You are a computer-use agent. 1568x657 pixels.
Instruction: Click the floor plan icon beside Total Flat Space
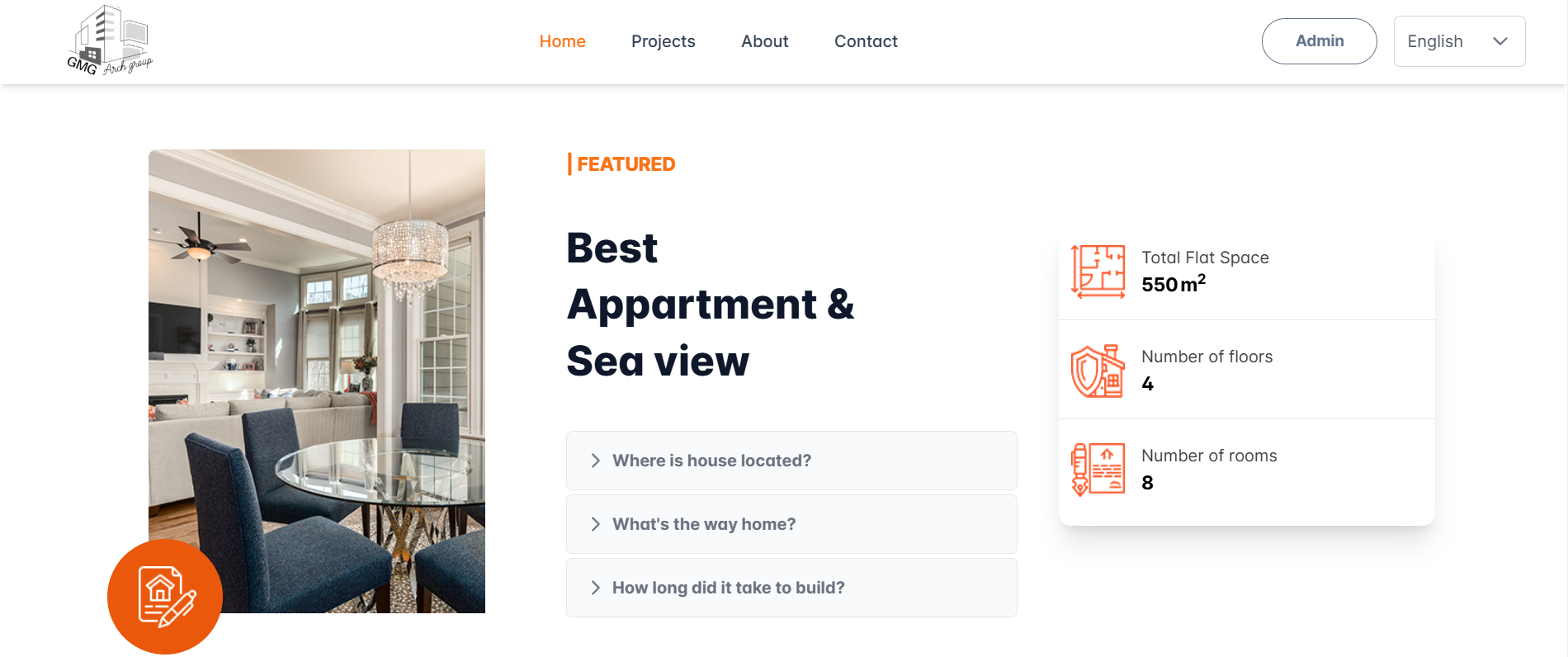tap(1098, 271)
